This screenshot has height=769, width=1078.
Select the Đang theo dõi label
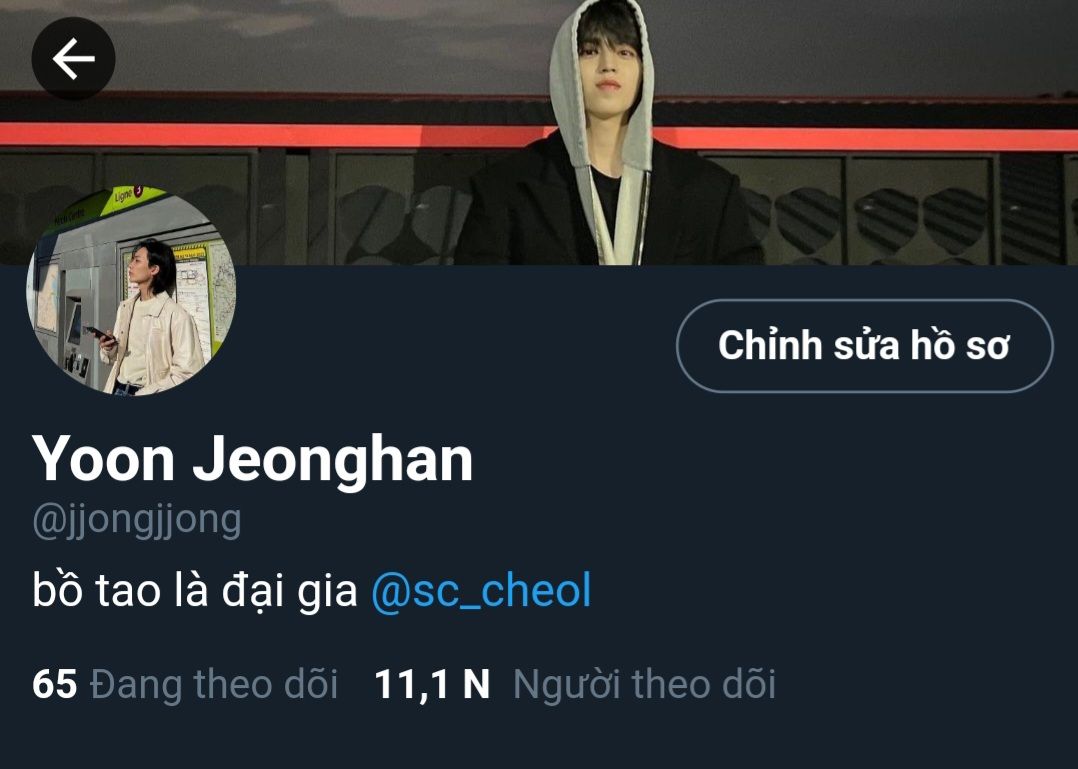pyautogui.click(x=214, y=685)
